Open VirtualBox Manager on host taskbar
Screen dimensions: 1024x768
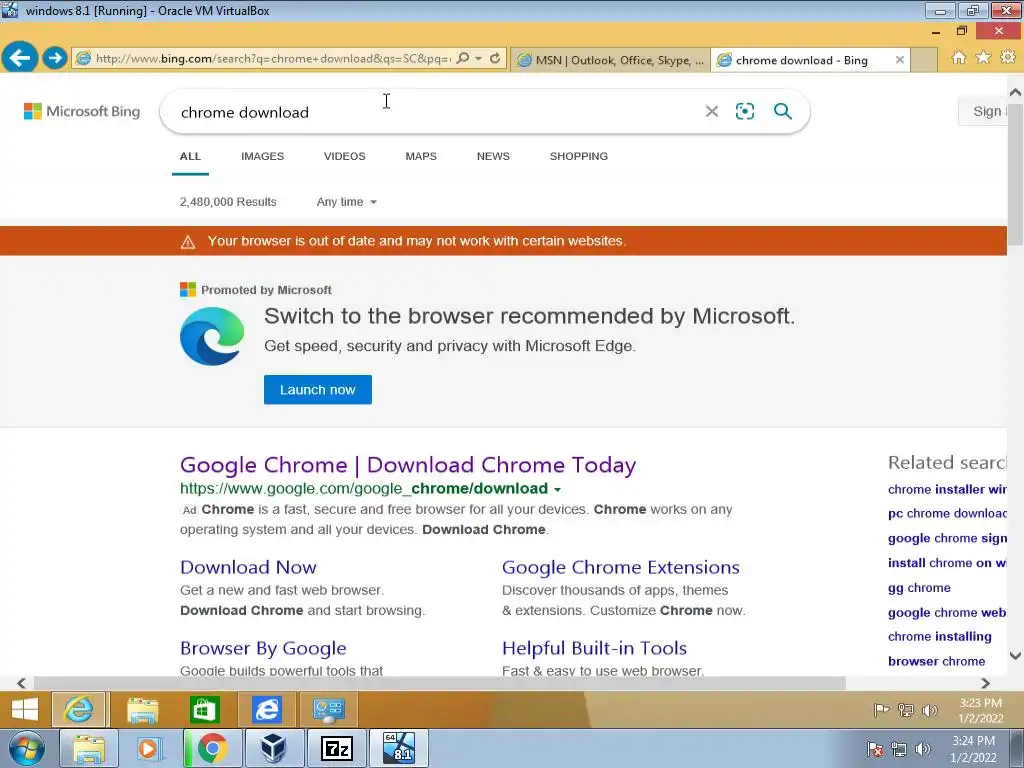coord(274,748)
